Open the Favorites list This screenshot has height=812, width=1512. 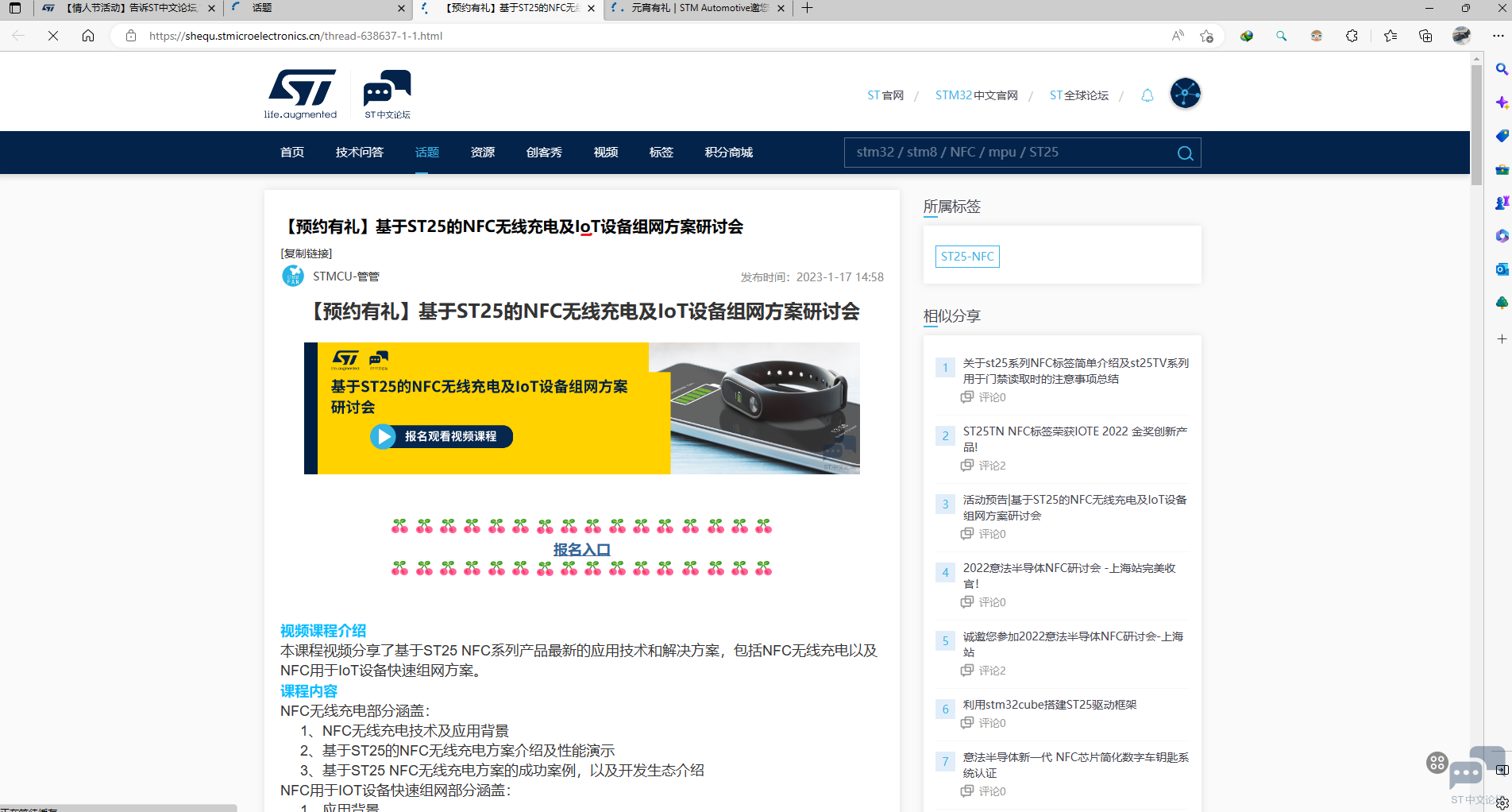[x=1390, y=36]
